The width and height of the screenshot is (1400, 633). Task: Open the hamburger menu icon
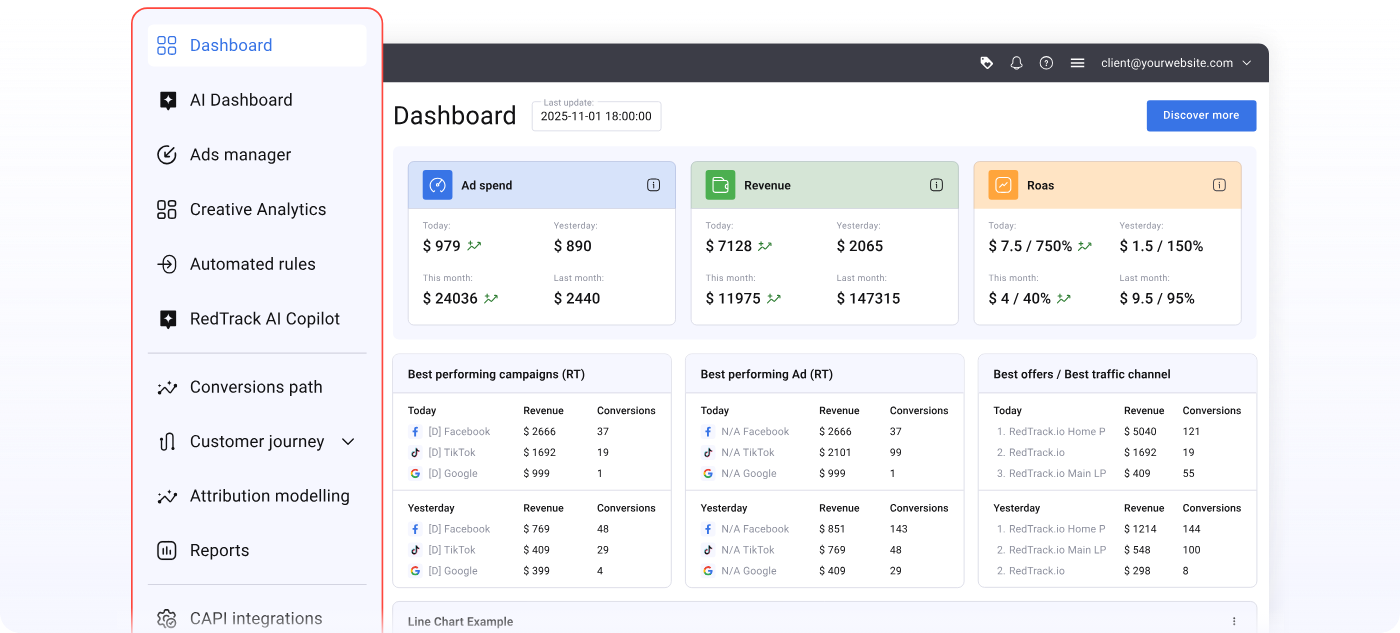coord(1077,63)
